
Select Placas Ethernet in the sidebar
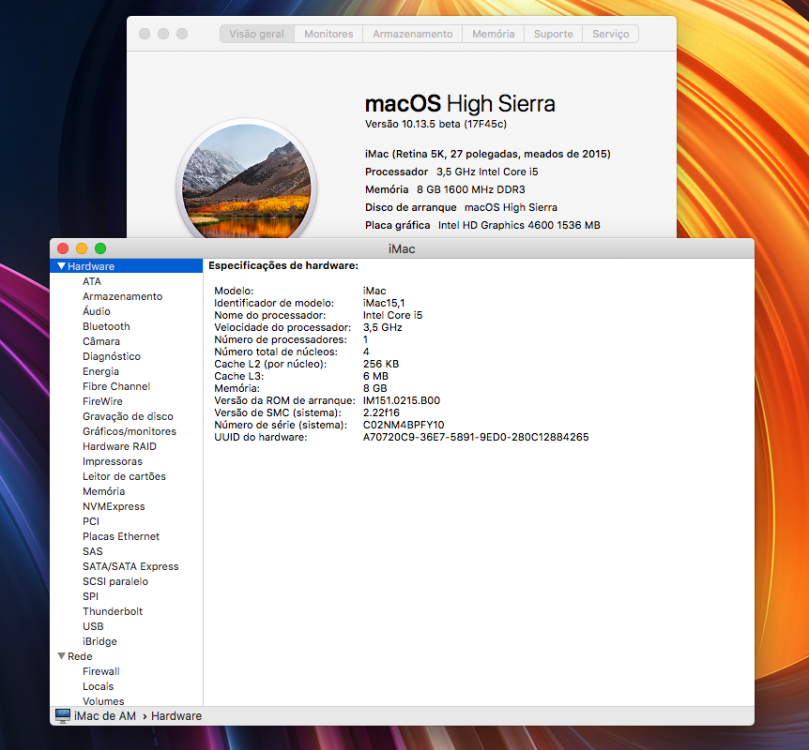tap(121, 536)
